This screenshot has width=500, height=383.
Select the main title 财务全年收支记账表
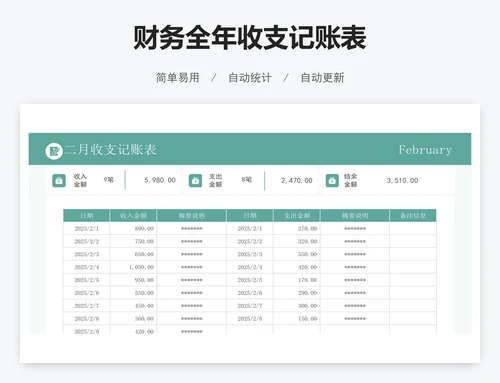(250, 38)
